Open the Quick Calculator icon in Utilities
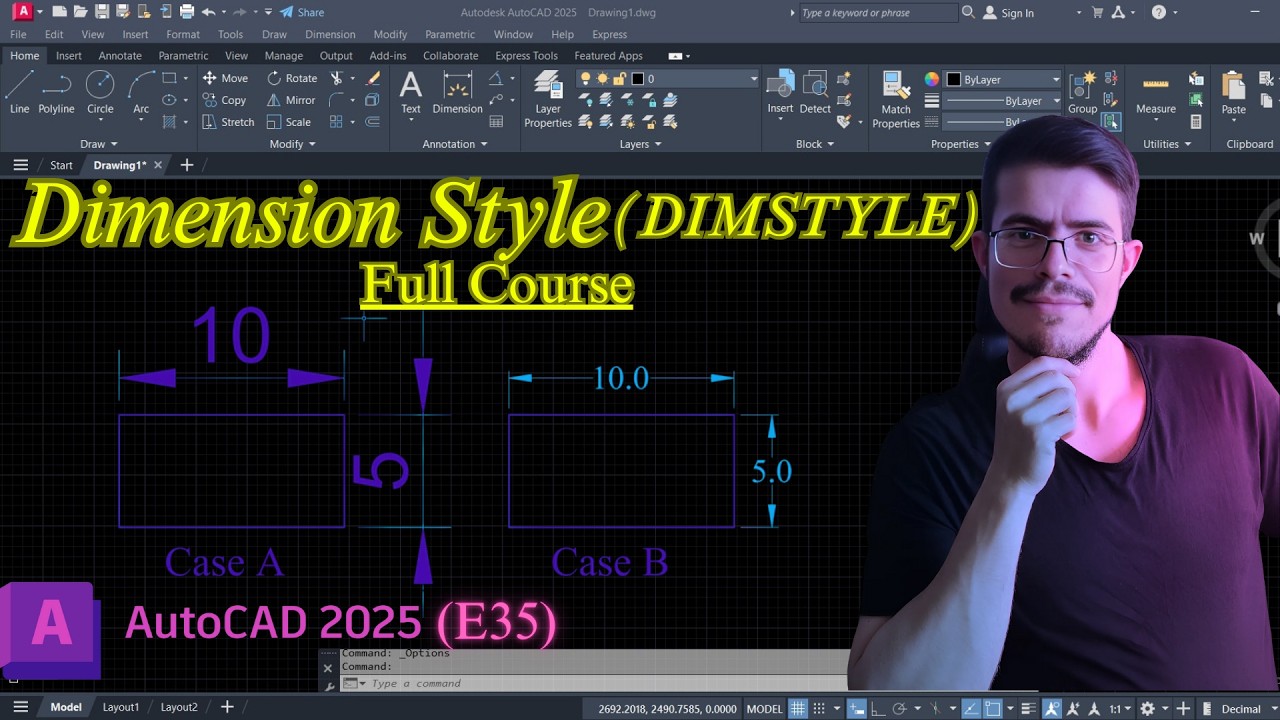This screenshot has width=1280, height=720. (1196, 122)
